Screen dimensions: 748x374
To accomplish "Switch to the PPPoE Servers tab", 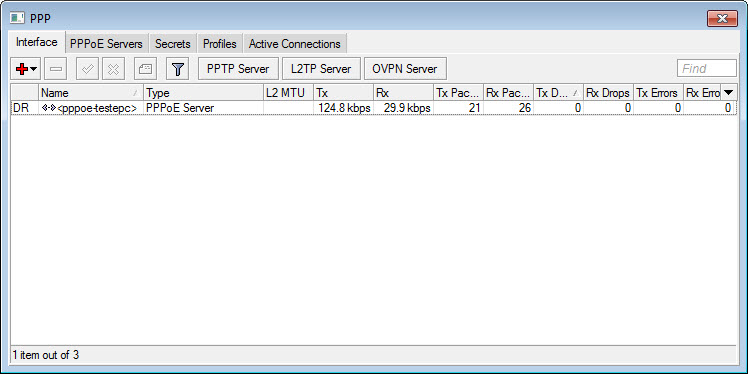I will (106, 44).
